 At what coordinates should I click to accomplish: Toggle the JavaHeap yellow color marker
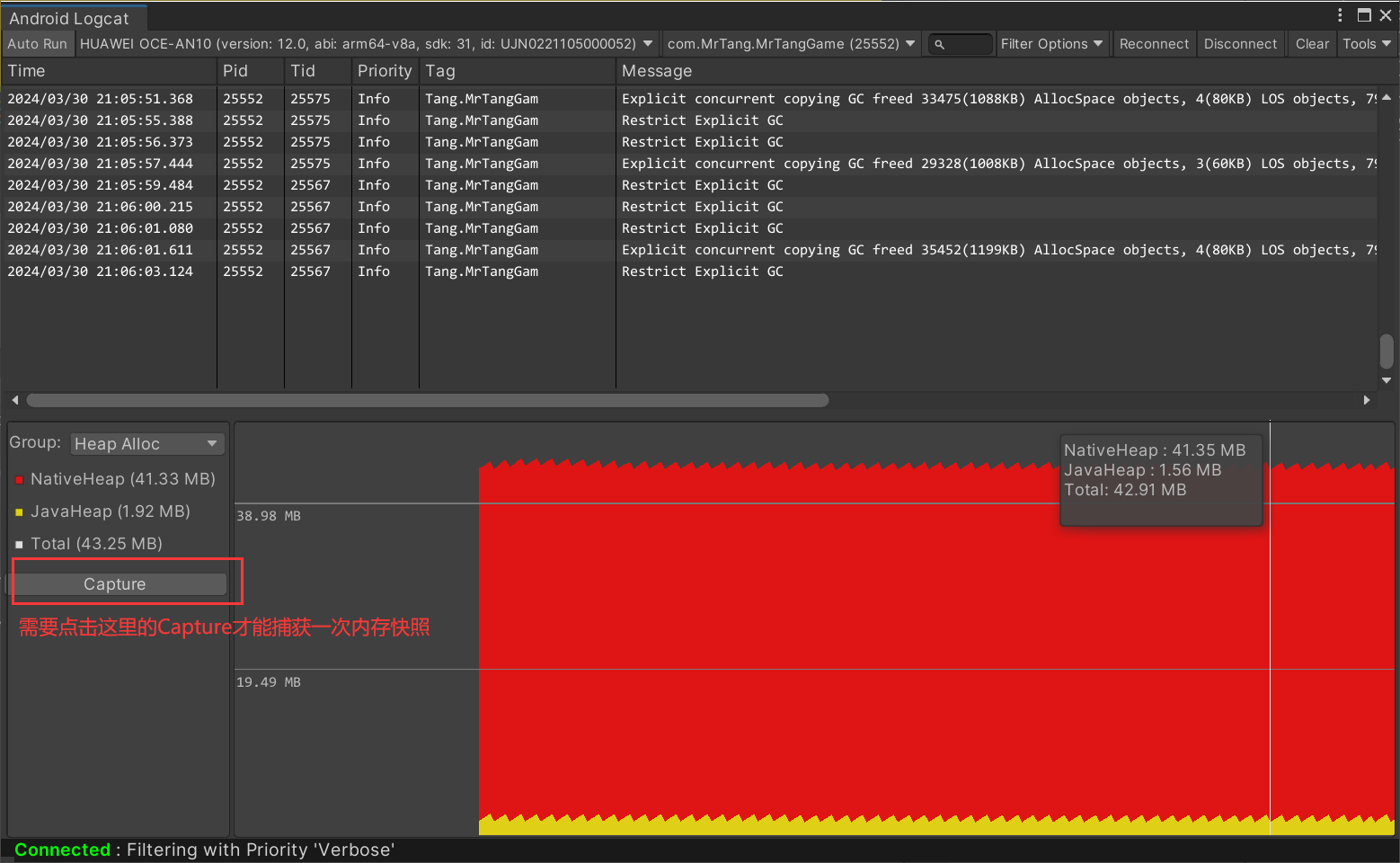point(19,512)
